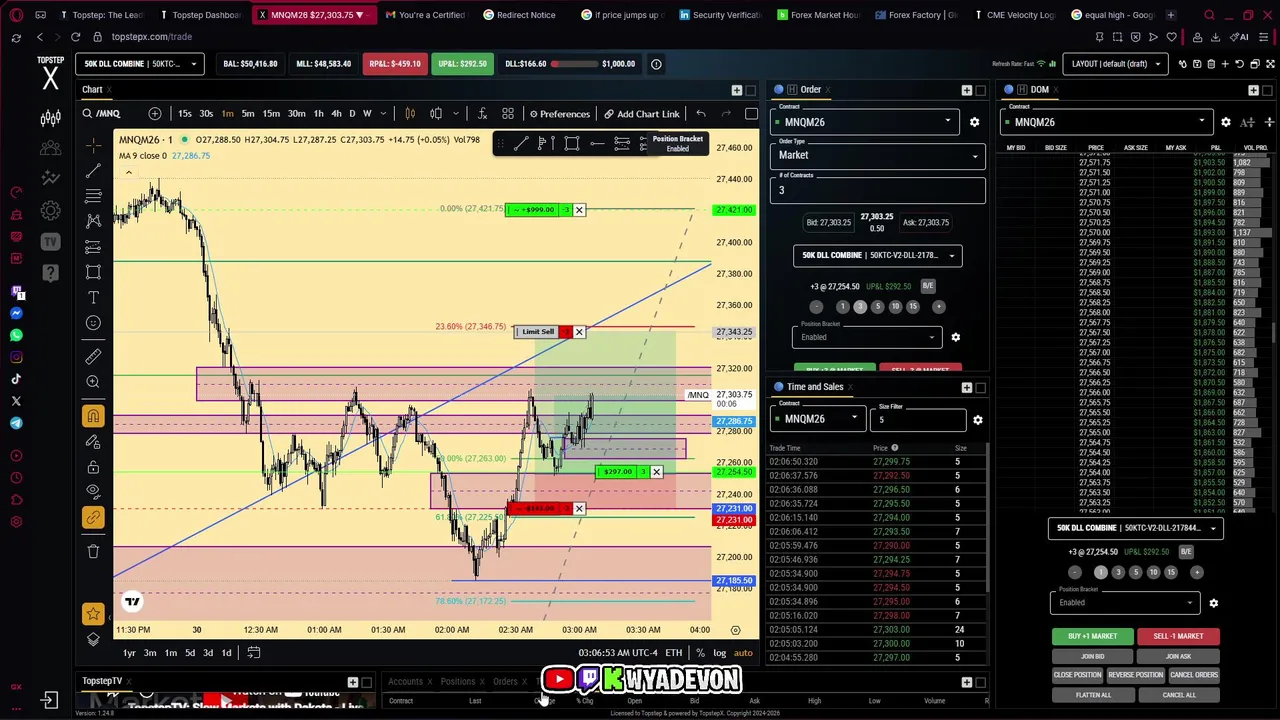This screenshot has width=1280, height=720.
Task: Cancel the Limit Sell order X
Action: pos(579,332)
